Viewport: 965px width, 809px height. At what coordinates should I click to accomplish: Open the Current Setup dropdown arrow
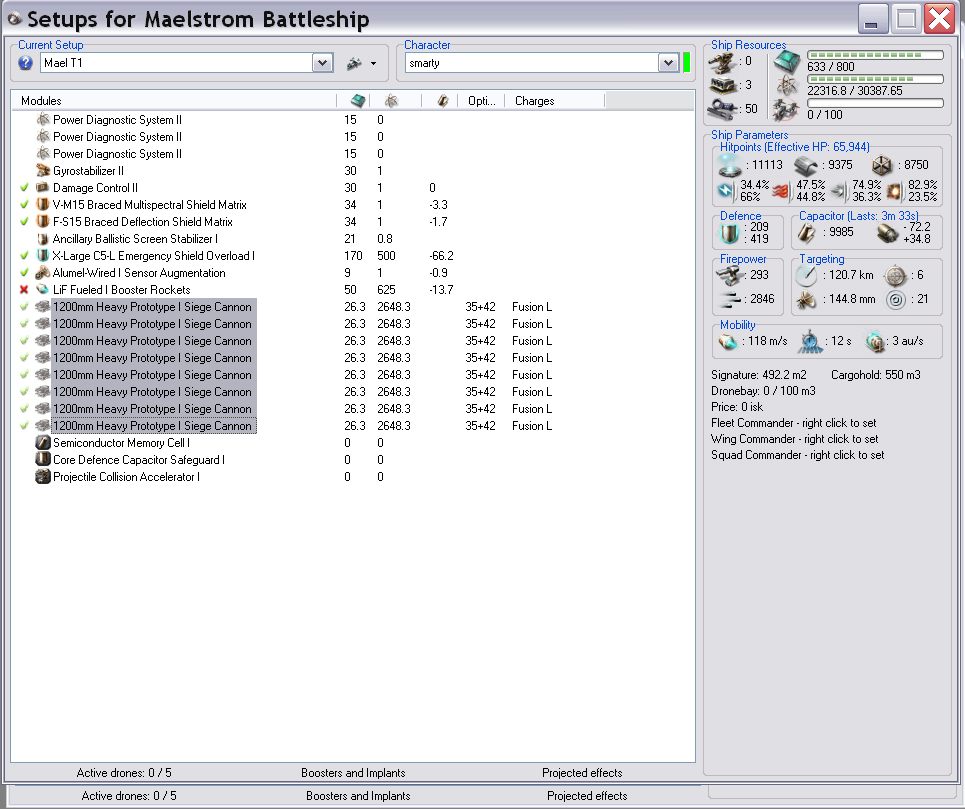[x=322, y=63]
